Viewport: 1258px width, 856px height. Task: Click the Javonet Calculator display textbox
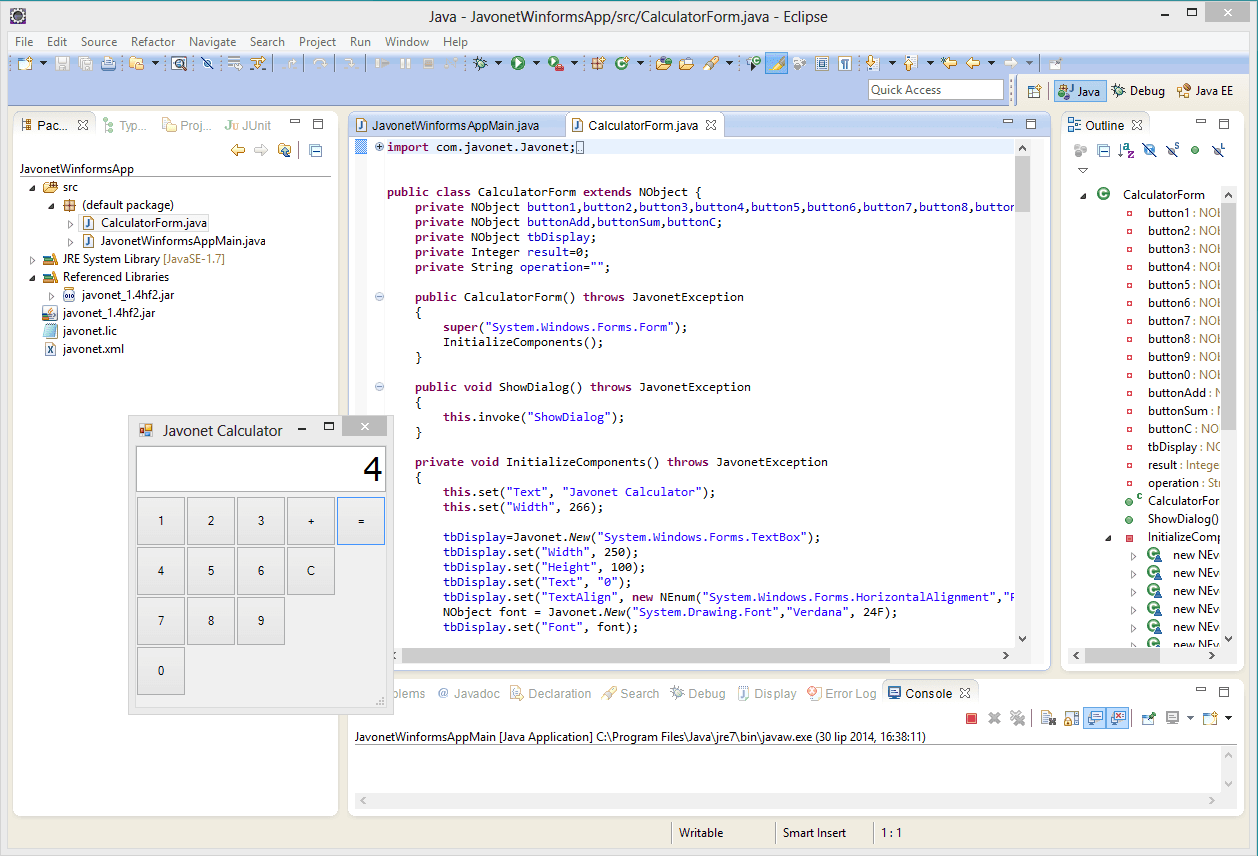(x=260, y=469)
